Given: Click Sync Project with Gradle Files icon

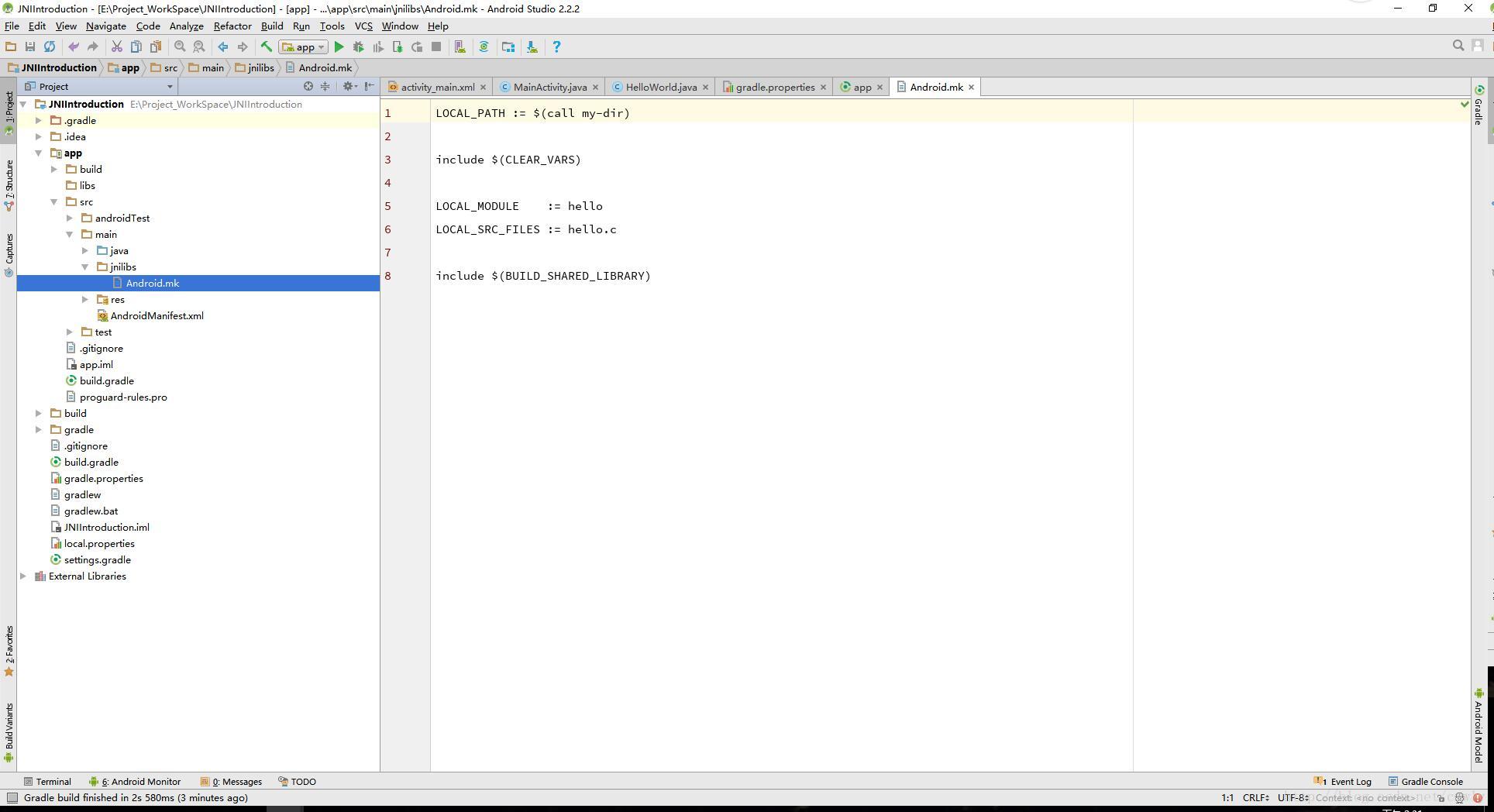Looking at the screenshot, I should point(484,46).
